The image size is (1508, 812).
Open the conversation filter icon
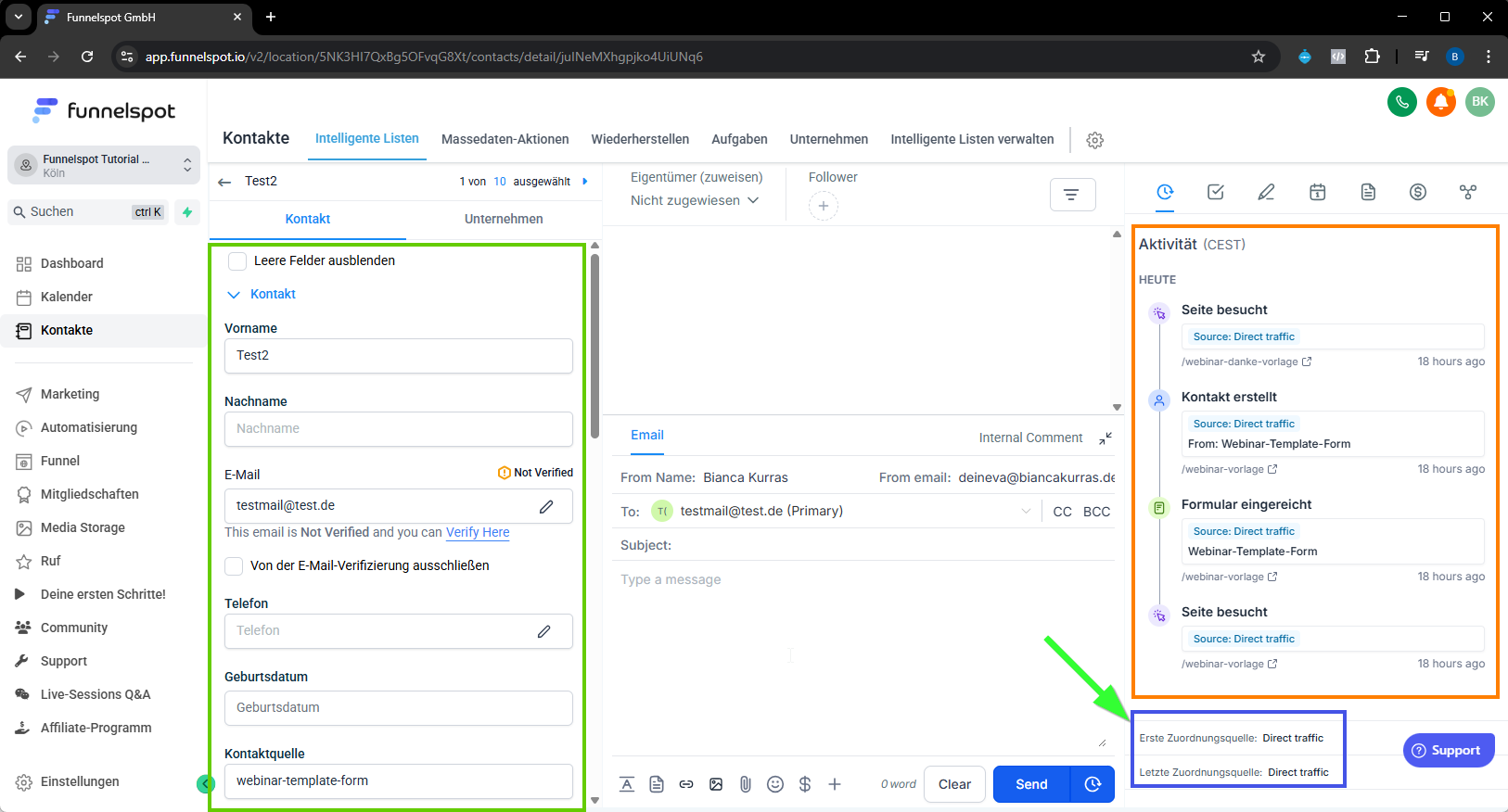point(1072,195)
